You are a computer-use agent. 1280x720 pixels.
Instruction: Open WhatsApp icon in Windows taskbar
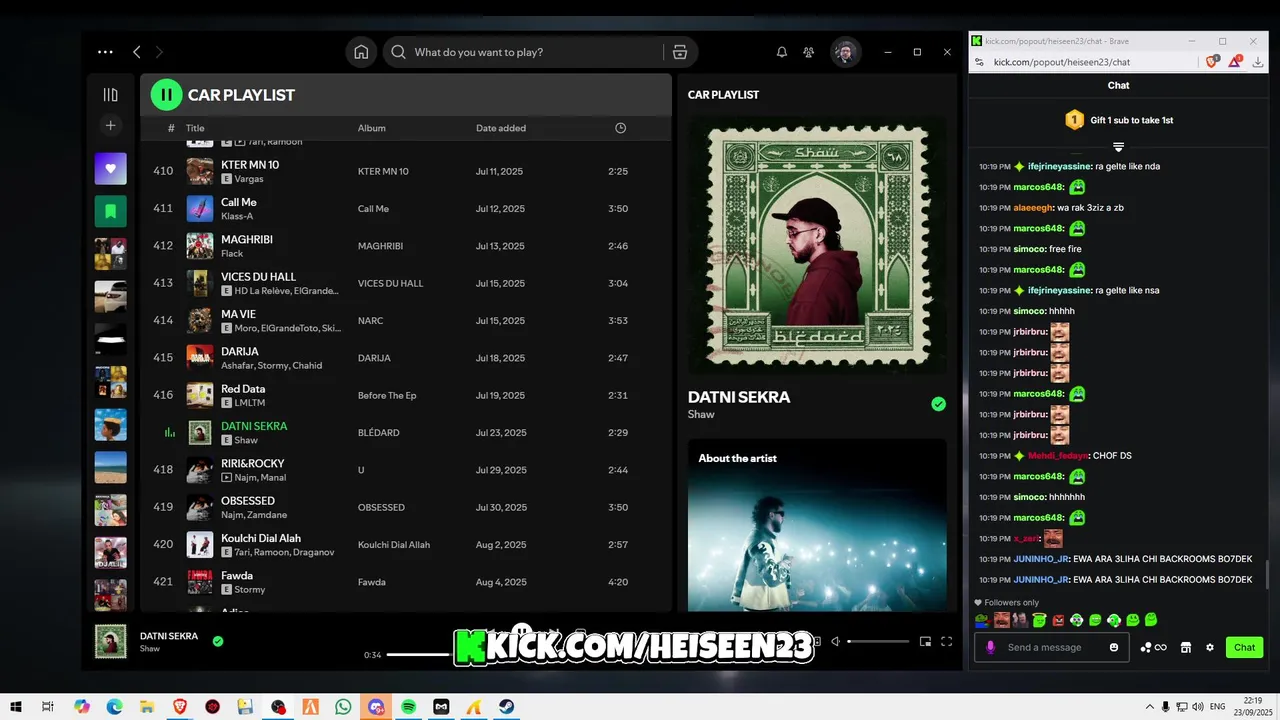pyautogui.click(x=343, y=707)
